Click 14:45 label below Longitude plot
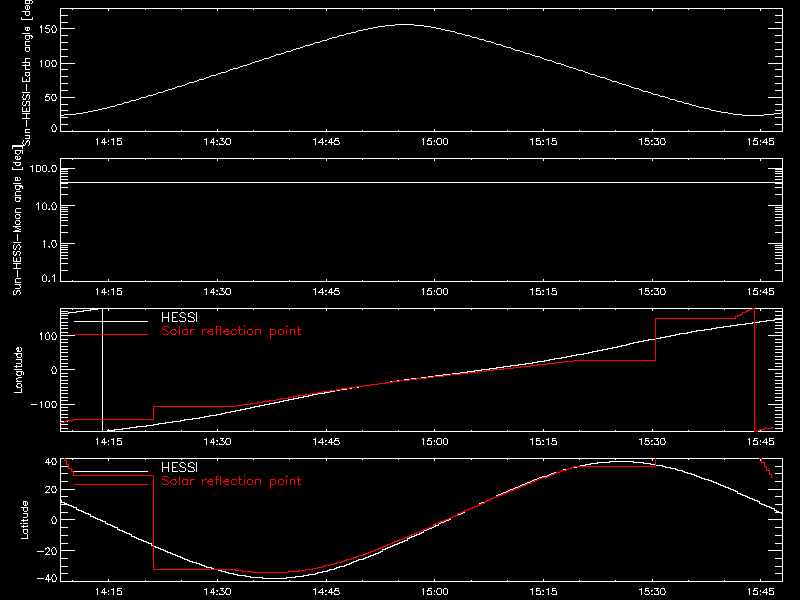 click(326, 442)
